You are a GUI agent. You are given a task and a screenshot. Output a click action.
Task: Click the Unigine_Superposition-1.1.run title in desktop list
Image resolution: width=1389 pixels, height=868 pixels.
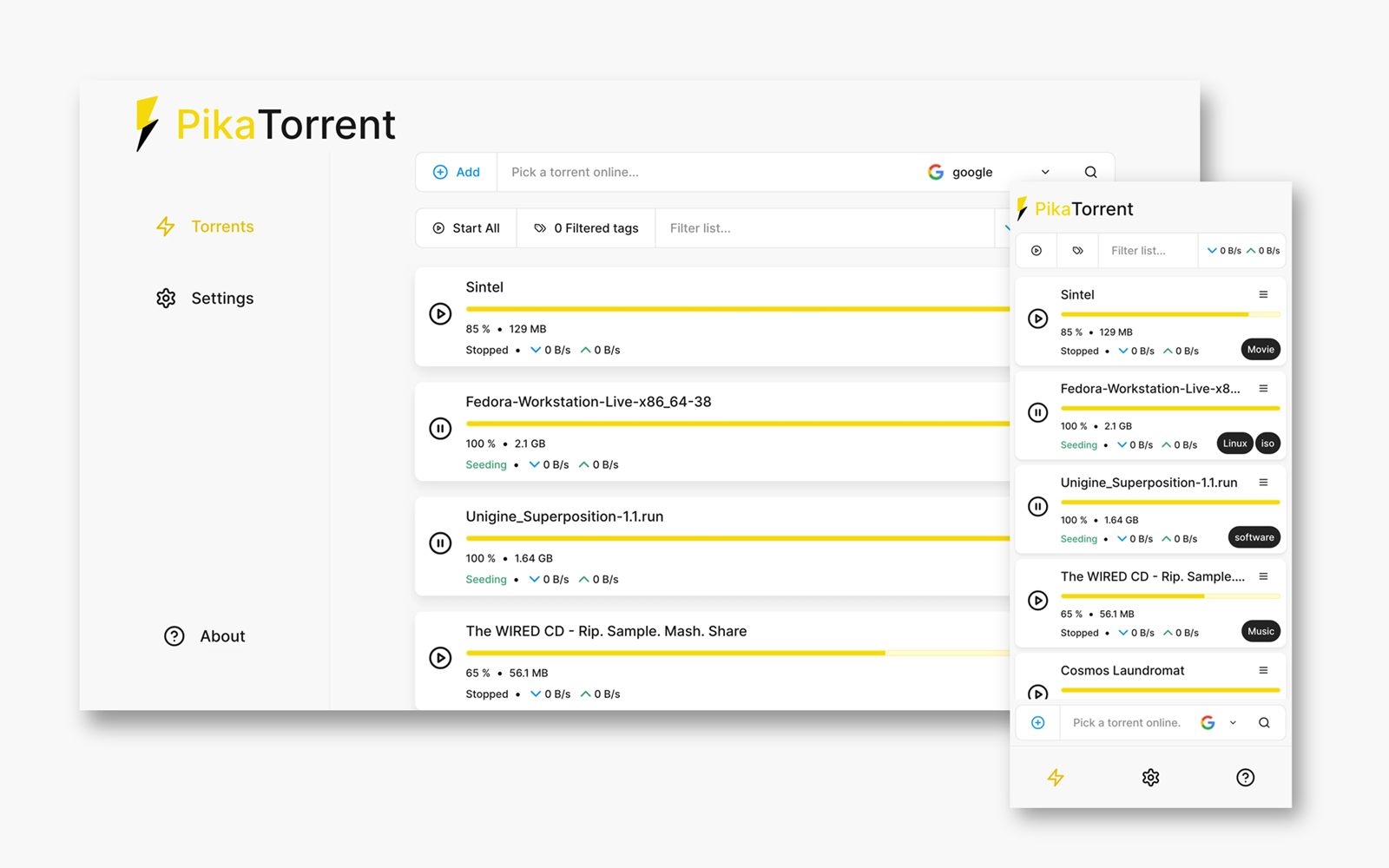(564, 516)
